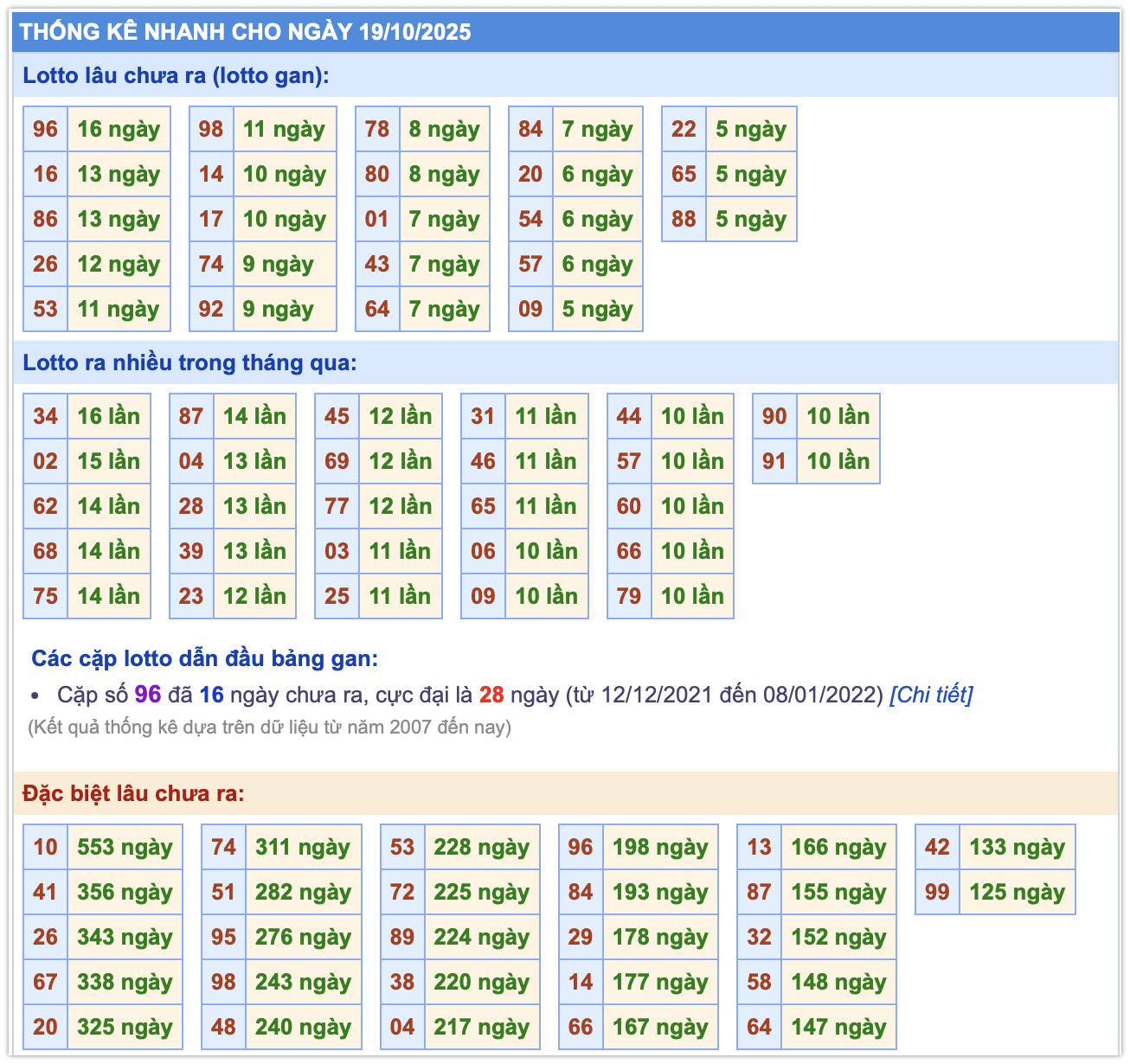The width and height of the screenshot is (1130, 1064).
Task: Select the "Đặc biệt lâu chưa ra" heading
Action: click(x=133, y=793)
